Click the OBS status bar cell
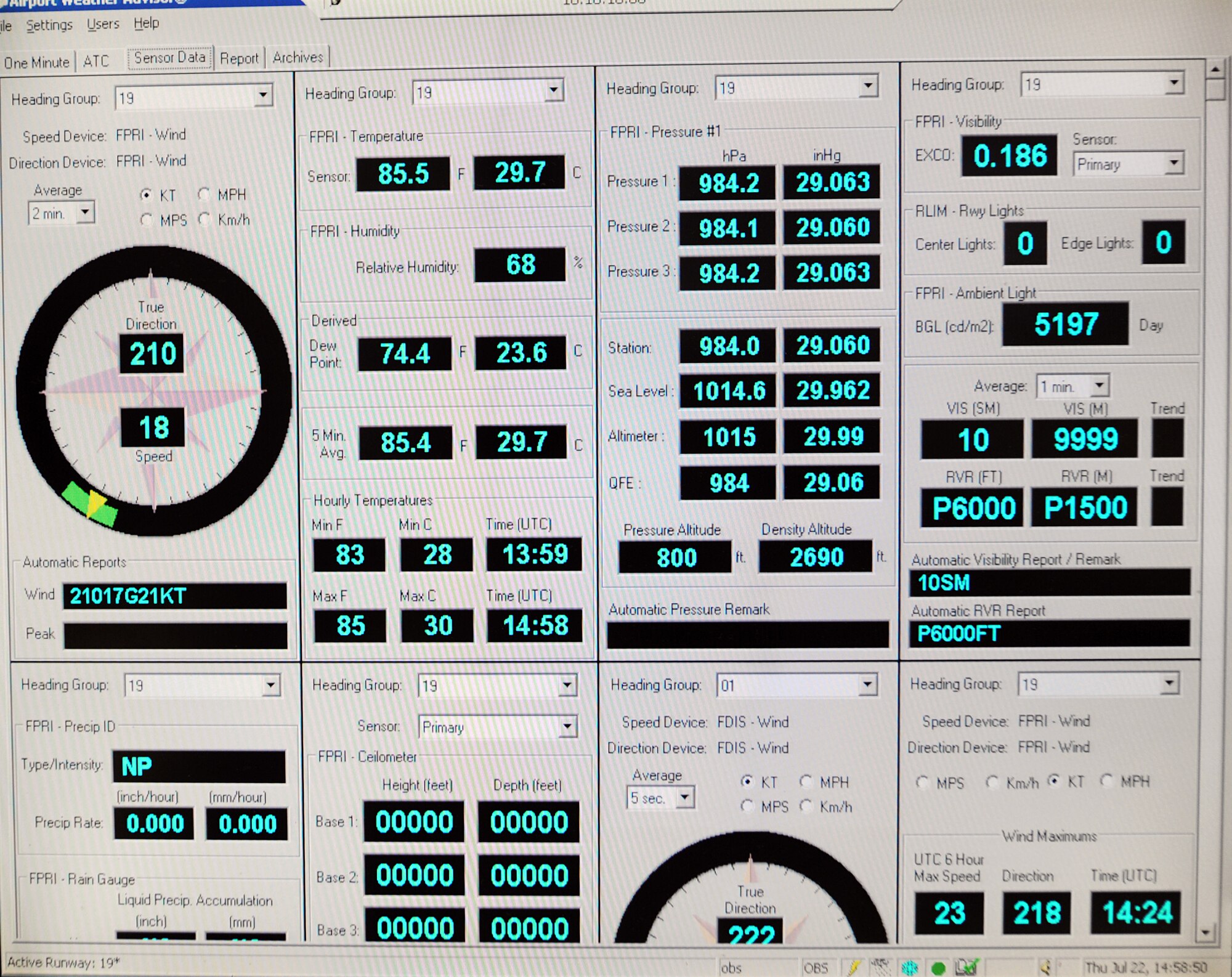This screenshot has height=977, width=1232. (x=816, y=968)
